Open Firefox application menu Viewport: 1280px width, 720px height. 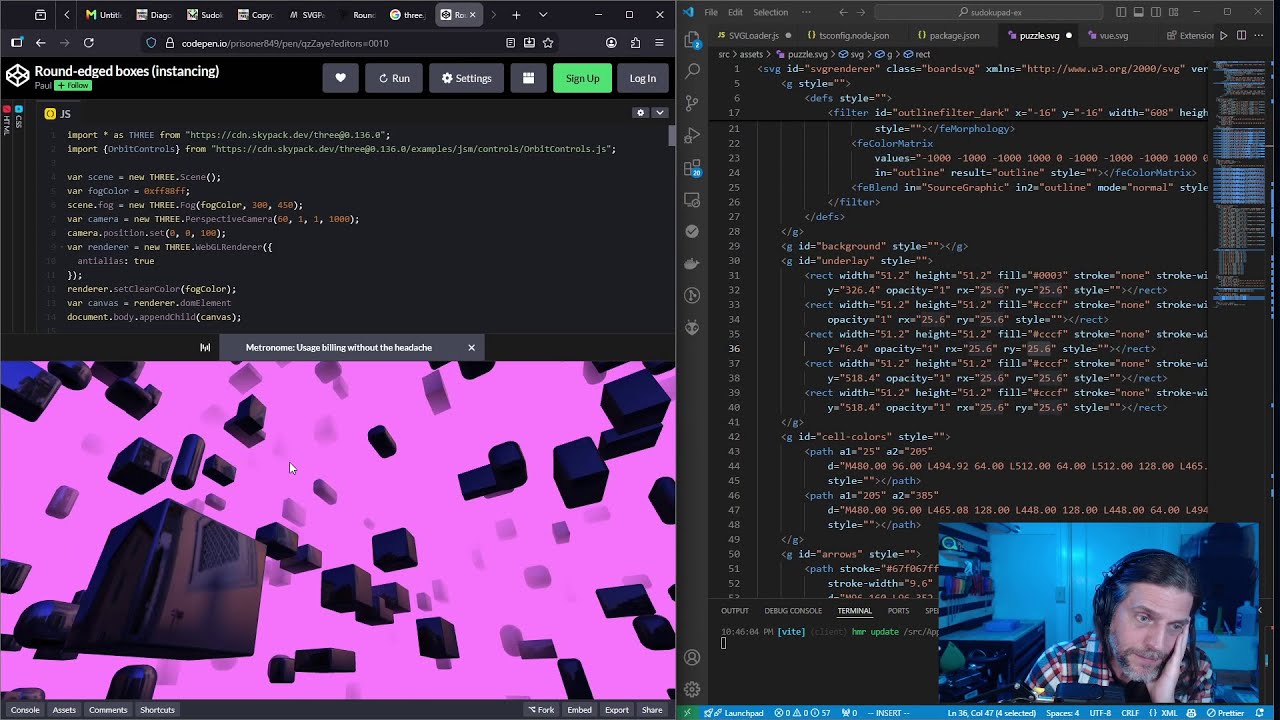coord(659,43)
